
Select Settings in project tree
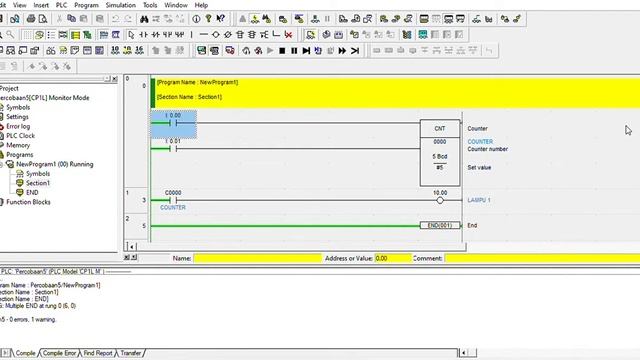[x=17, y=117]
